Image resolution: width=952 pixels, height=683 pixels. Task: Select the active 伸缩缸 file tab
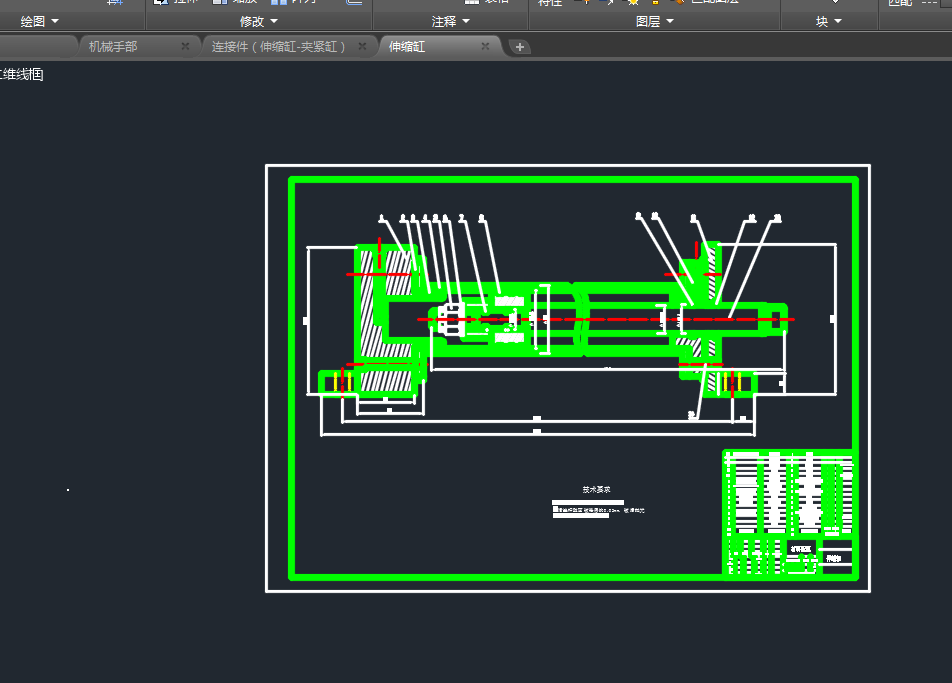coord(407,46)
